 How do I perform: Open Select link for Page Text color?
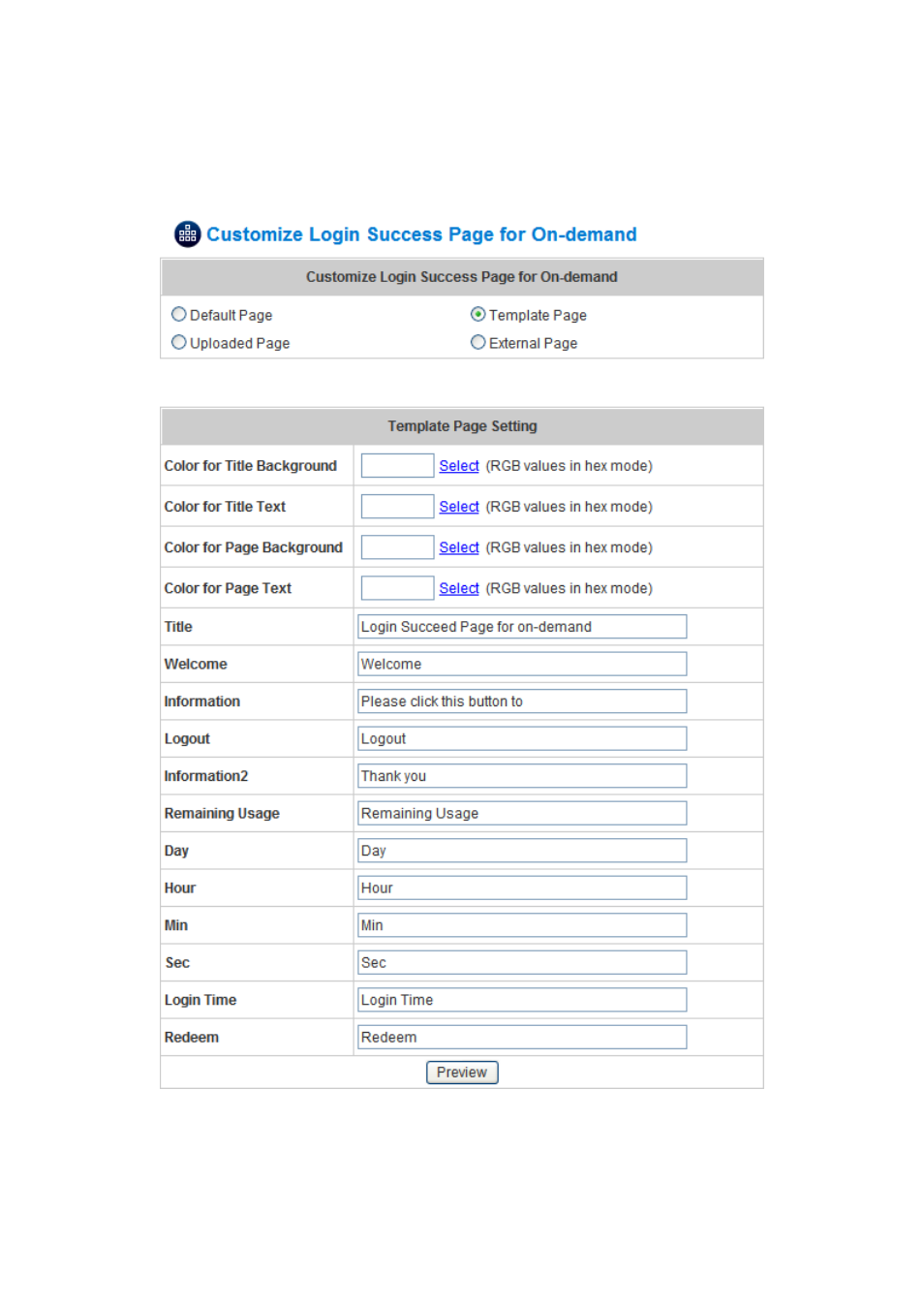pyautogui.click(x=459, y=588)
